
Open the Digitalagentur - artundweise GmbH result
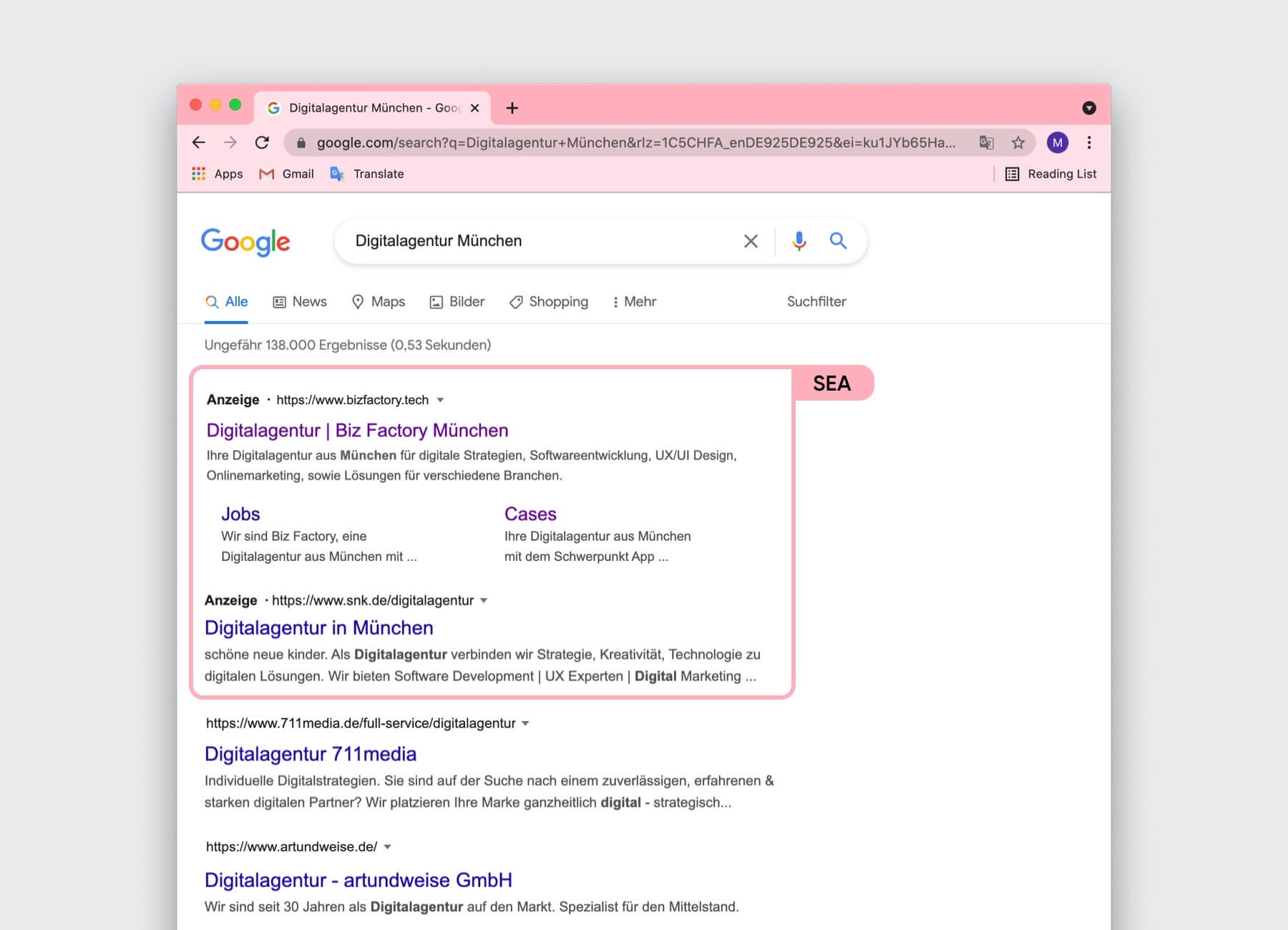click(x=358, y=881)
